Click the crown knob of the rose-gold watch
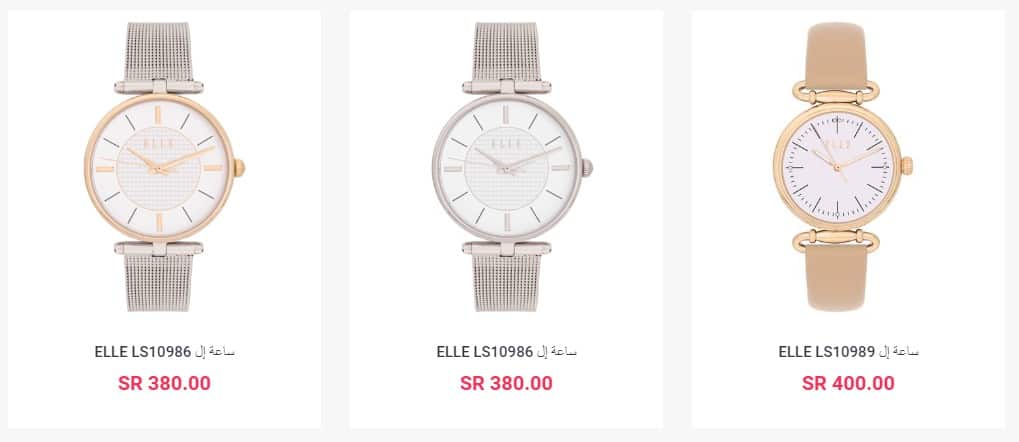The height and width of the screenshot is (442, 1019). coord(239,168)
